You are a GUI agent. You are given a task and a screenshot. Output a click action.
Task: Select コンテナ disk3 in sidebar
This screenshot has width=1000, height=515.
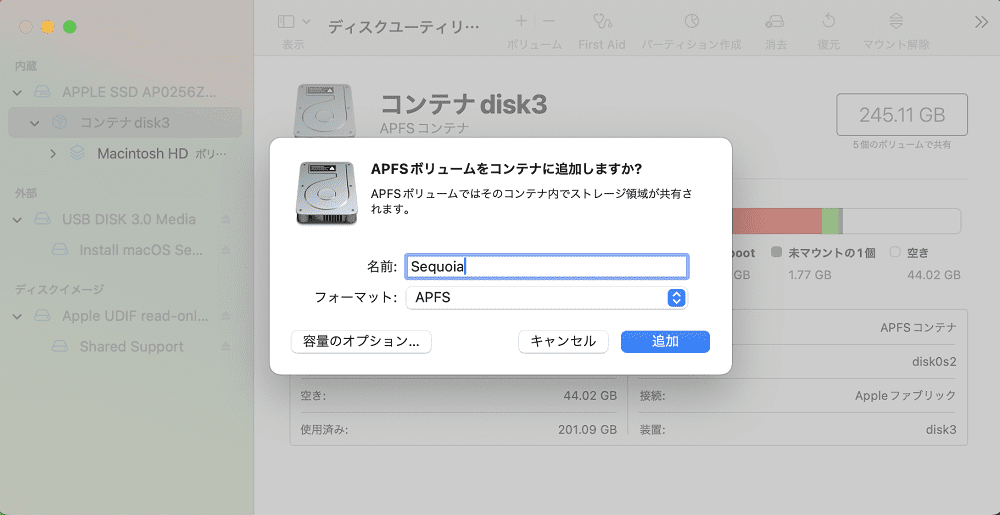click(125, 122)
